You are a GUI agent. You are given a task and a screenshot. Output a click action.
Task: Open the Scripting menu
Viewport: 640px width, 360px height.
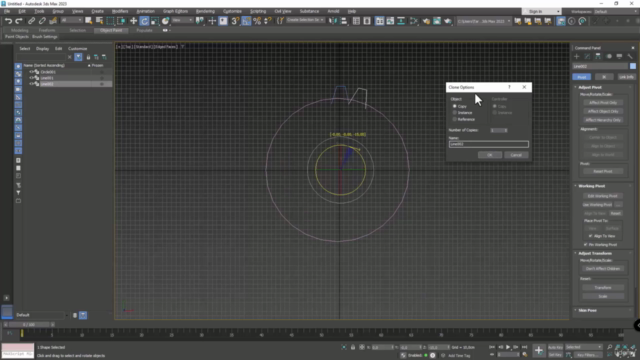pyautogui.click(x=258, y=11)
